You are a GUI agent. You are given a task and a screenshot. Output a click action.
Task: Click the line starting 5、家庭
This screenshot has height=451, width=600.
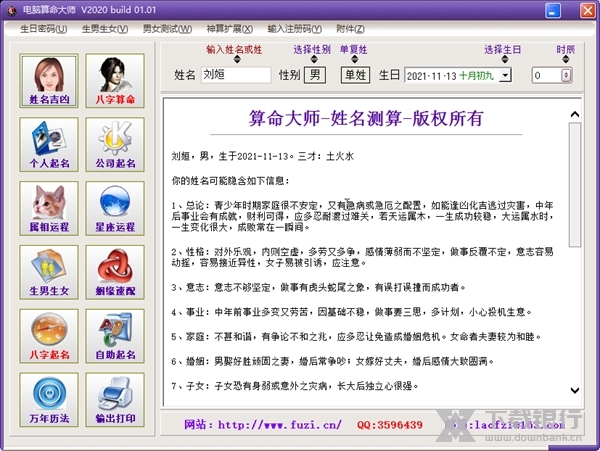356,337
